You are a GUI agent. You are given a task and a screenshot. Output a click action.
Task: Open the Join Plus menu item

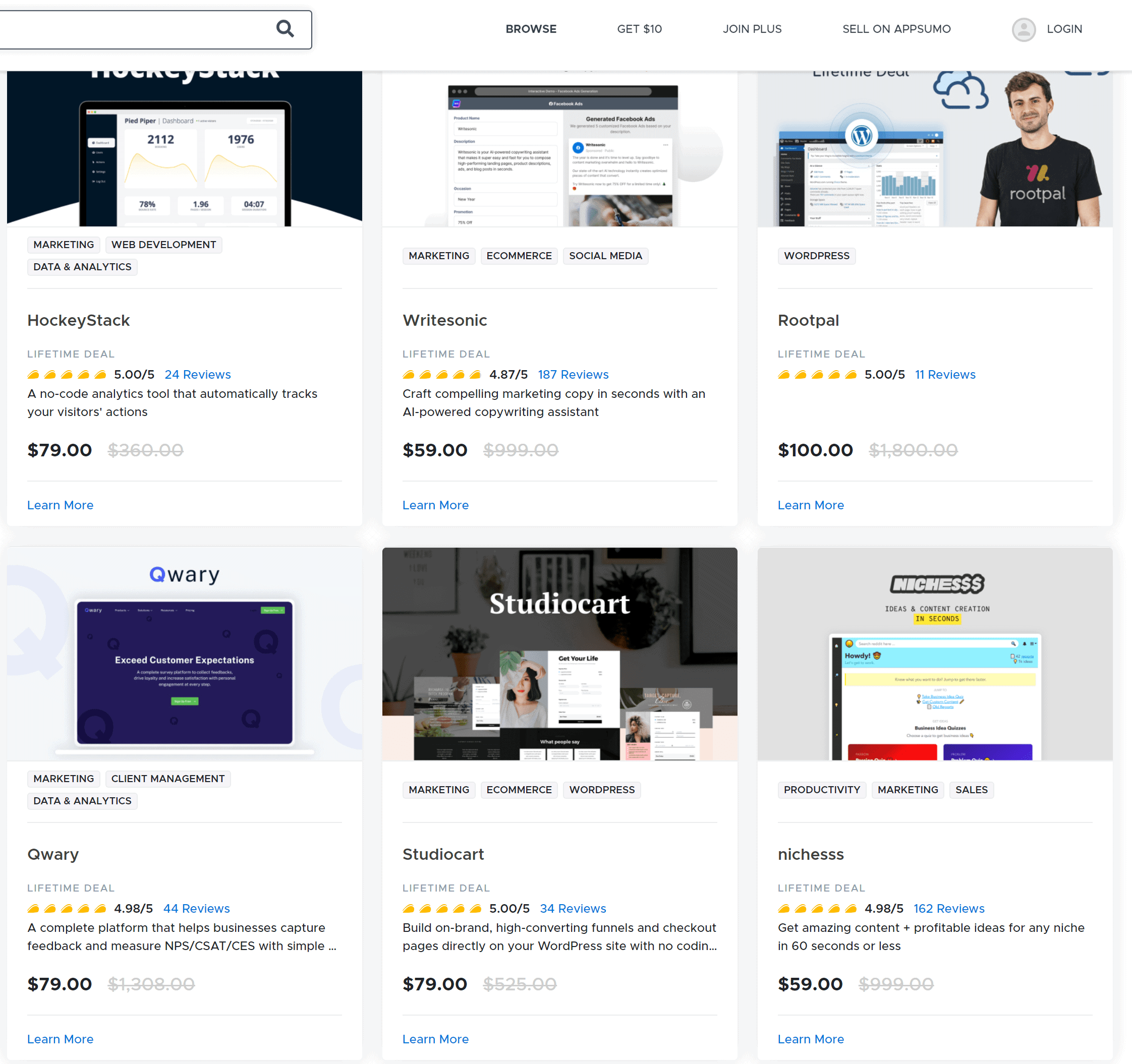click(752, 29)
